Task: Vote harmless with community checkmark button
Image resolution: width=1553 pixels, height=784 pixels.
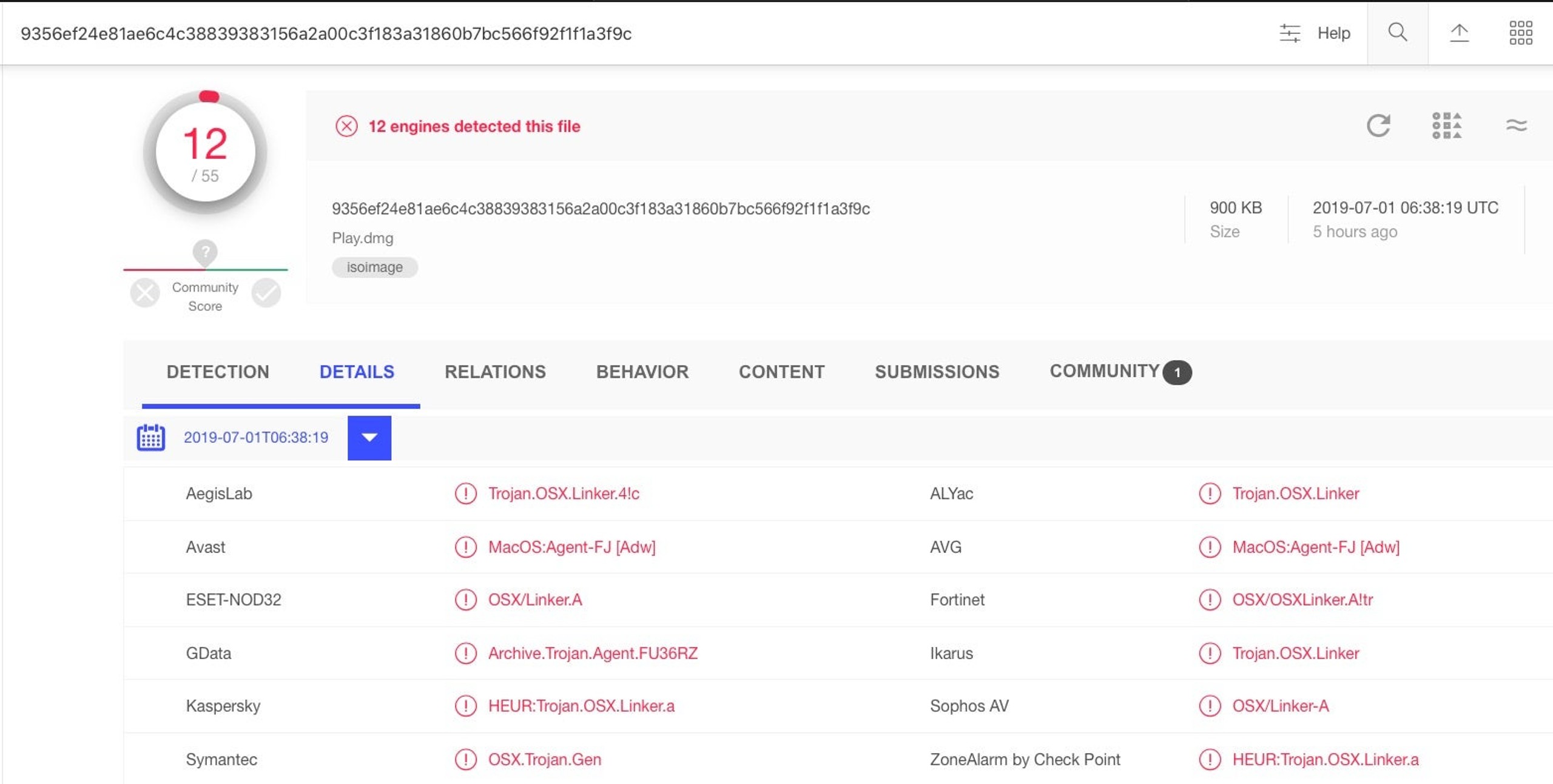Action: (266, 293)
